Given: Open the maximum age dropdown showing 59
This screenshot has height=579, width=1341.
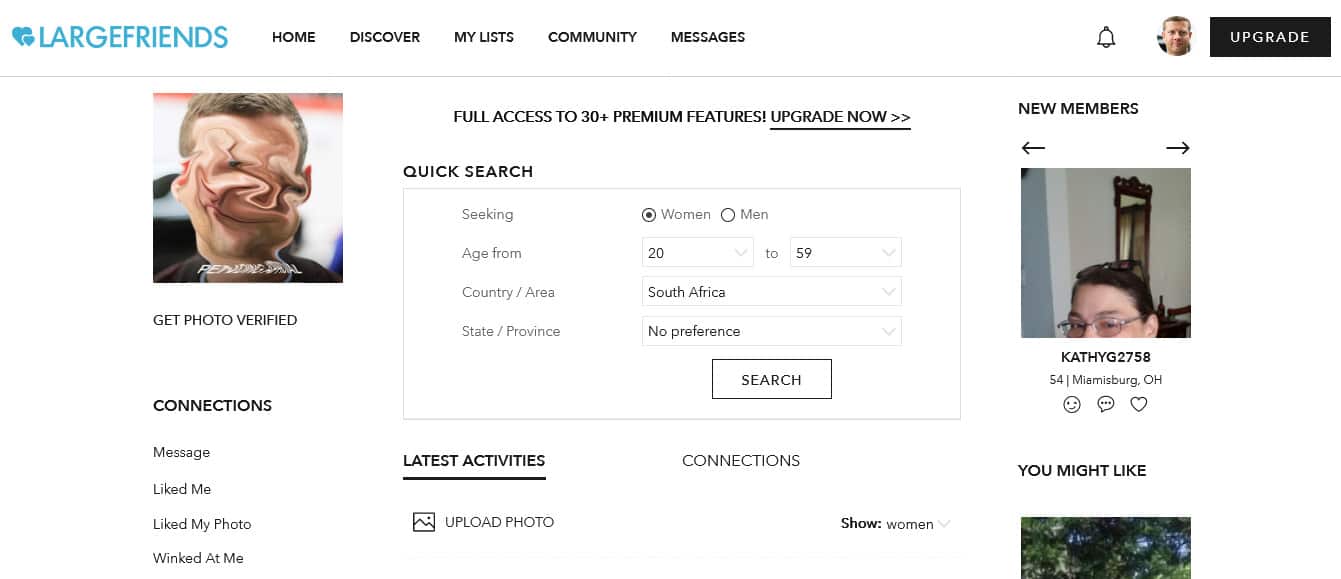Looking at the screenshot, I should point(846,253).
